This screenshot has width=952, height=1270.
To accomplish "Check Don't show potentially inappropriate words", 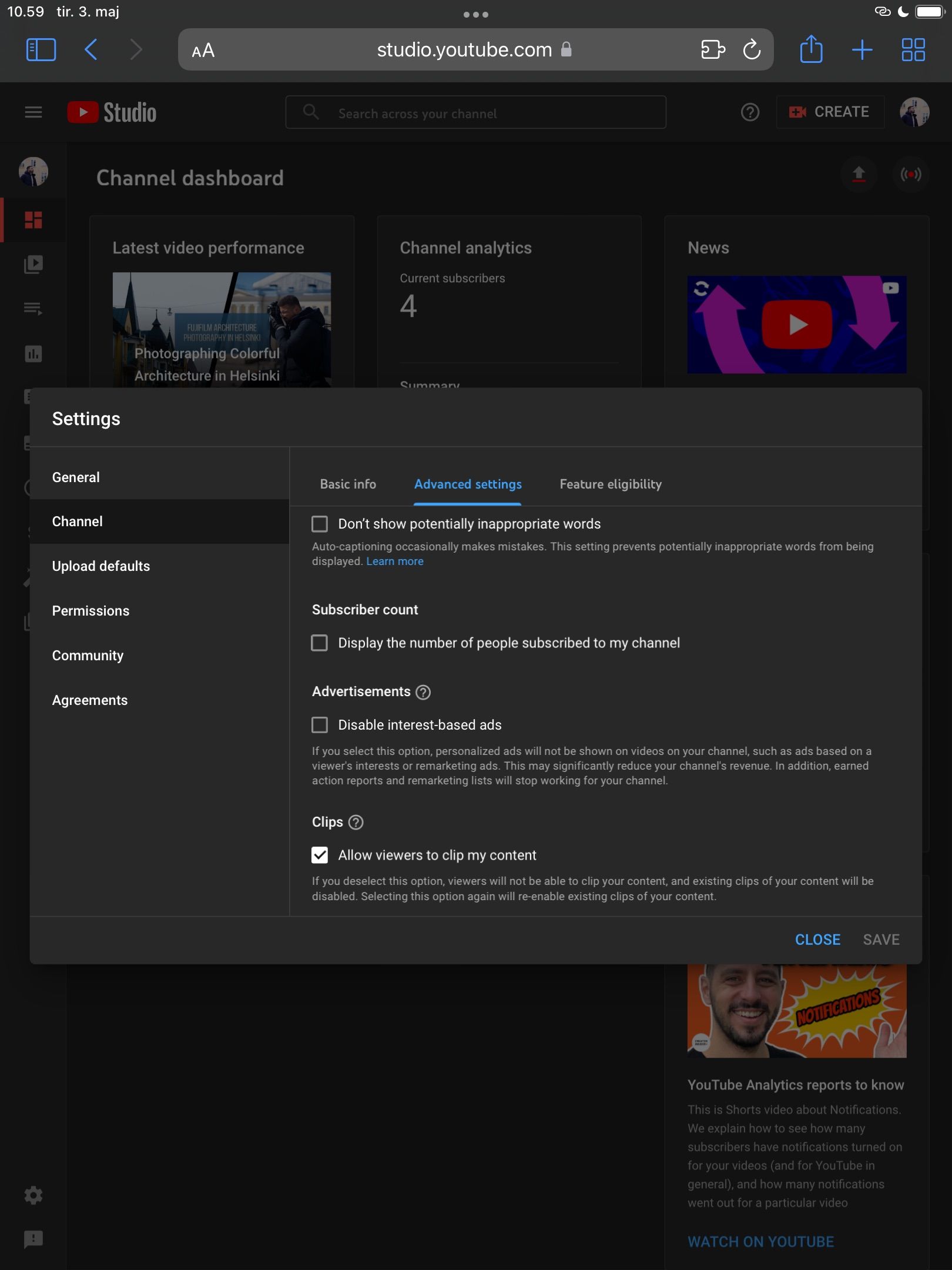I will [x=320, y=524].
